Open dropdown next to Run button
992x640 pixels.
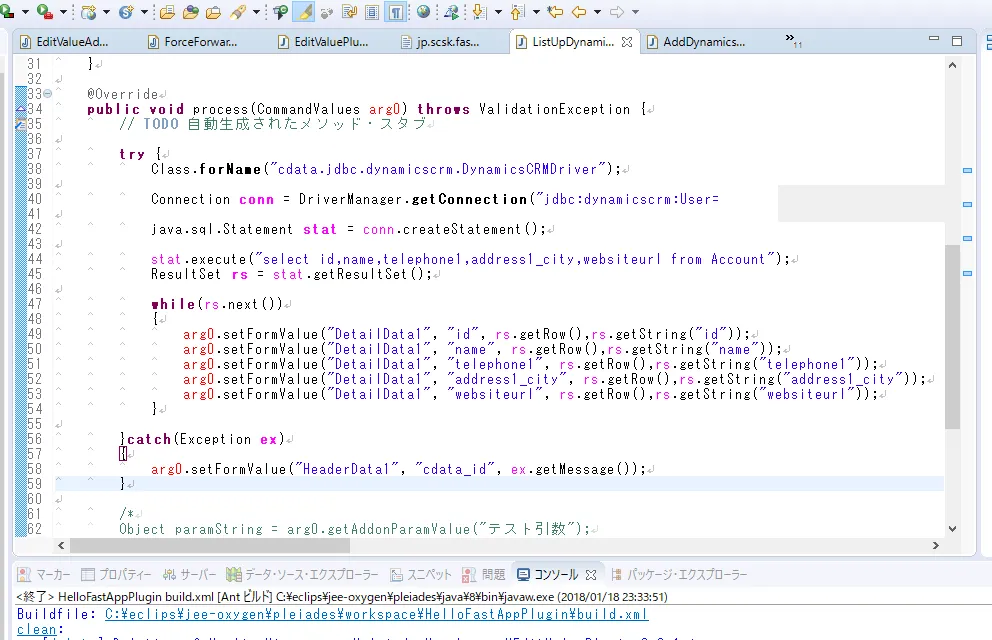pyautogui.click(x=26, y=12)
